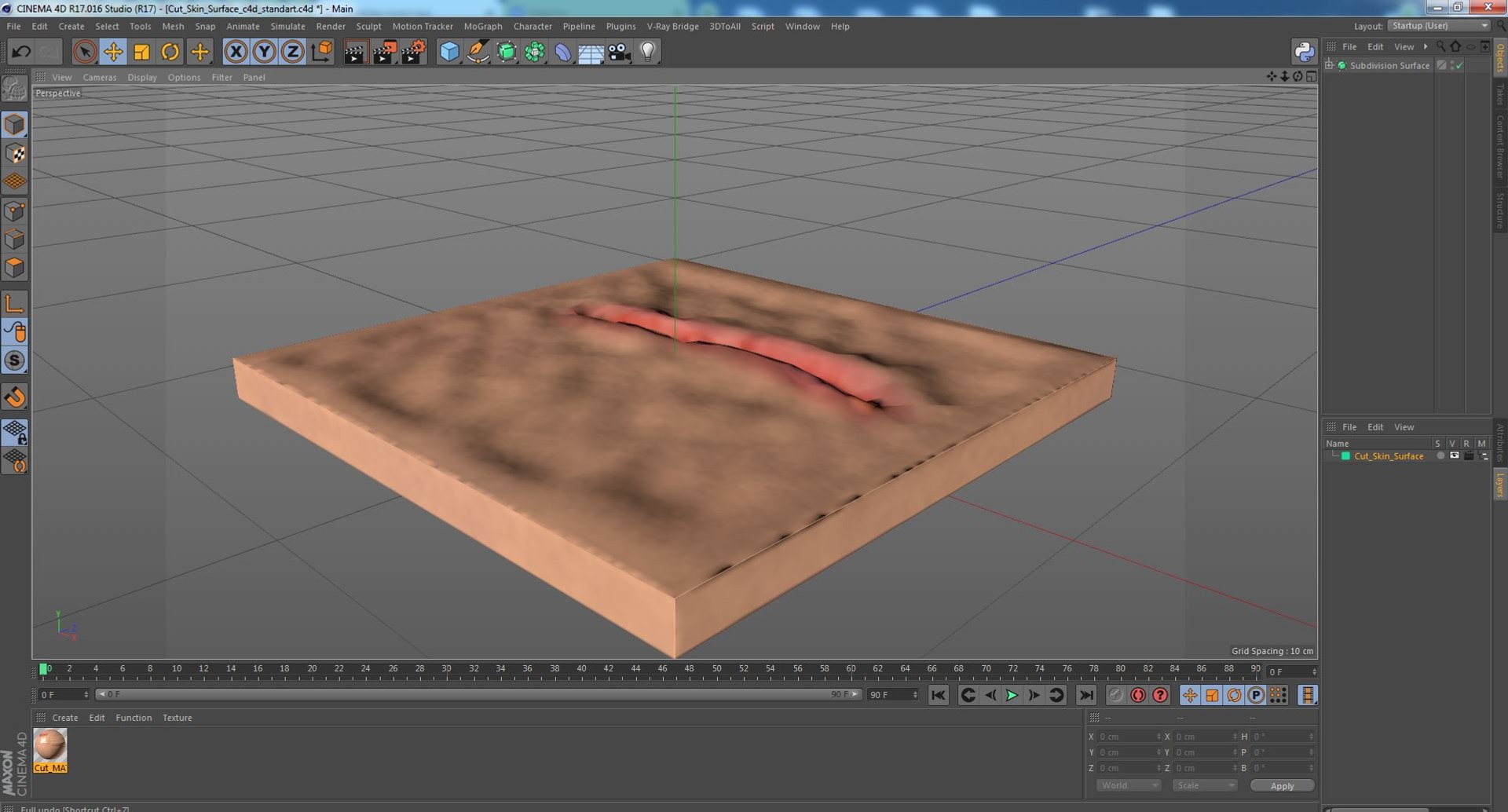Open the MoGraph array tools icon
This screenshot has height=812, width=1508.
pos(535,53)
